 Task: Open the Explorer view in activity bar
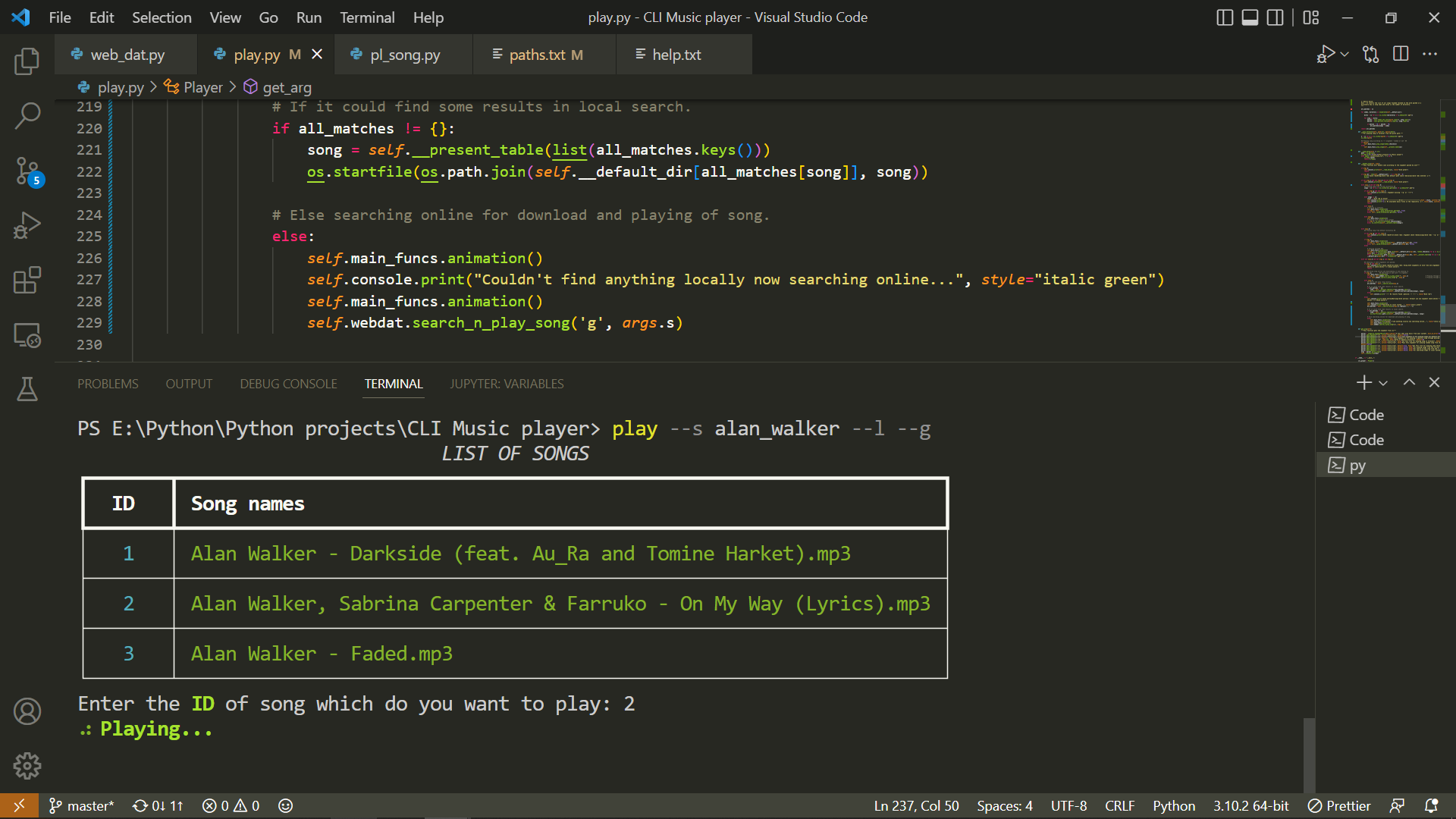pyautogui.click(x=27, y=61)
